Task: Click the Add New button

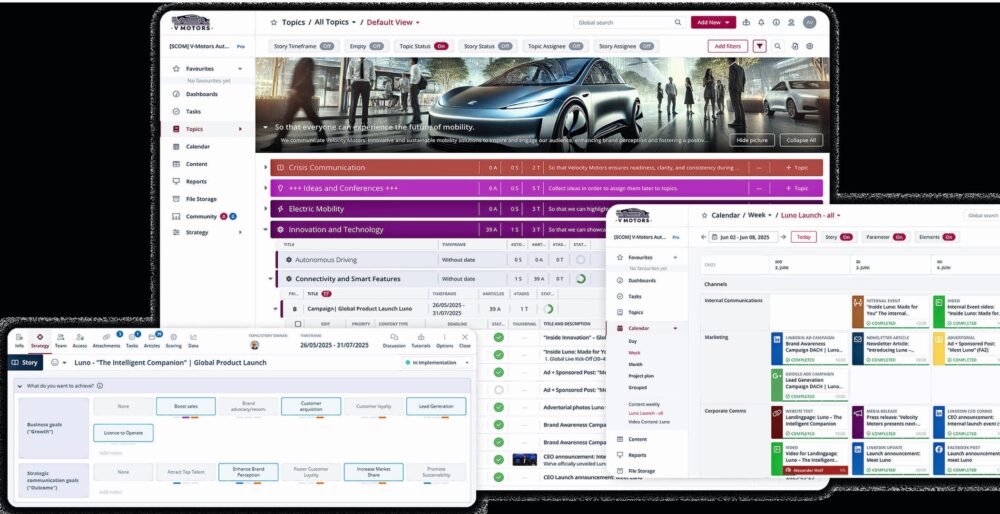Action: [x=713, y=22]
